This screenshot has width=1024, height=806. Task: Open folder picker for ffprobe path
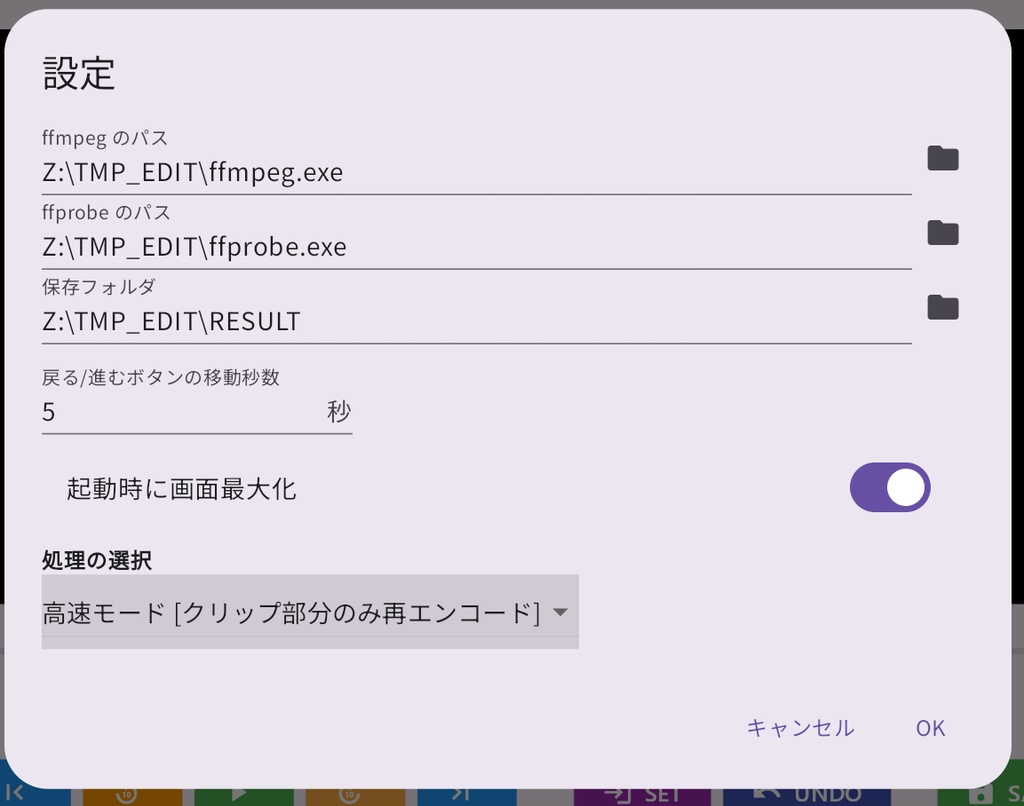941,233
